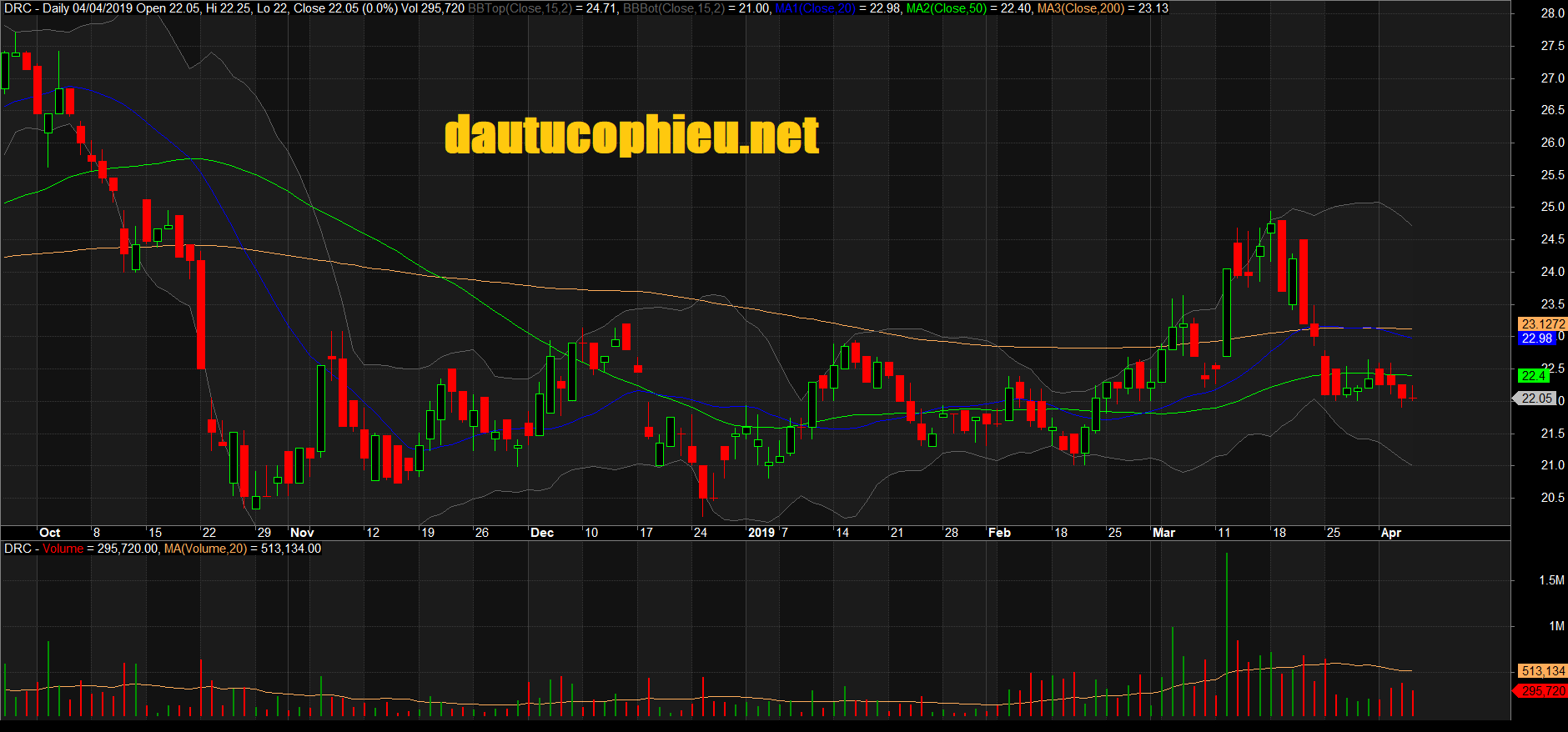Click the DRC - Daily 04/04/2019 title text
Viewport: 1568px width, 732px height.
pos(68,8)
